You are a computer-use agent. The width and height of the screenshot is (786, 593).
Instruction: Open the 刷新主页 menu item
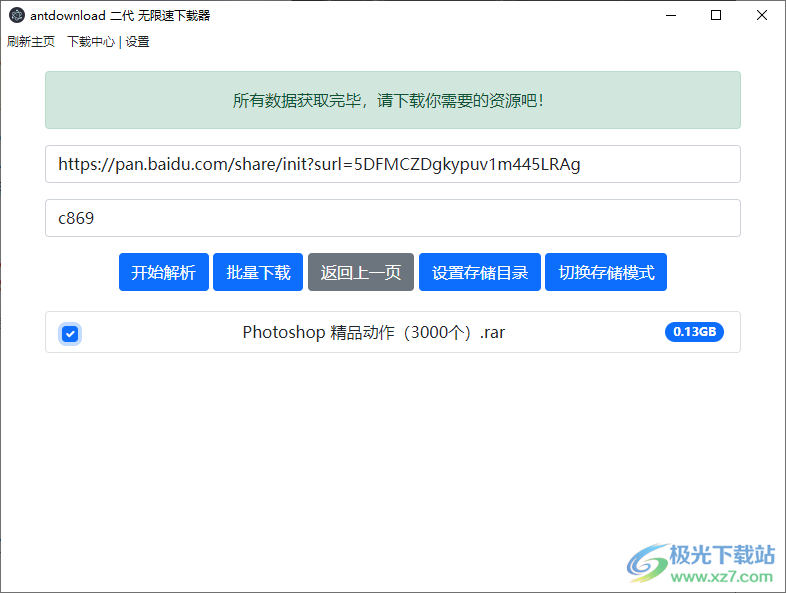click(x=31, y=42)
